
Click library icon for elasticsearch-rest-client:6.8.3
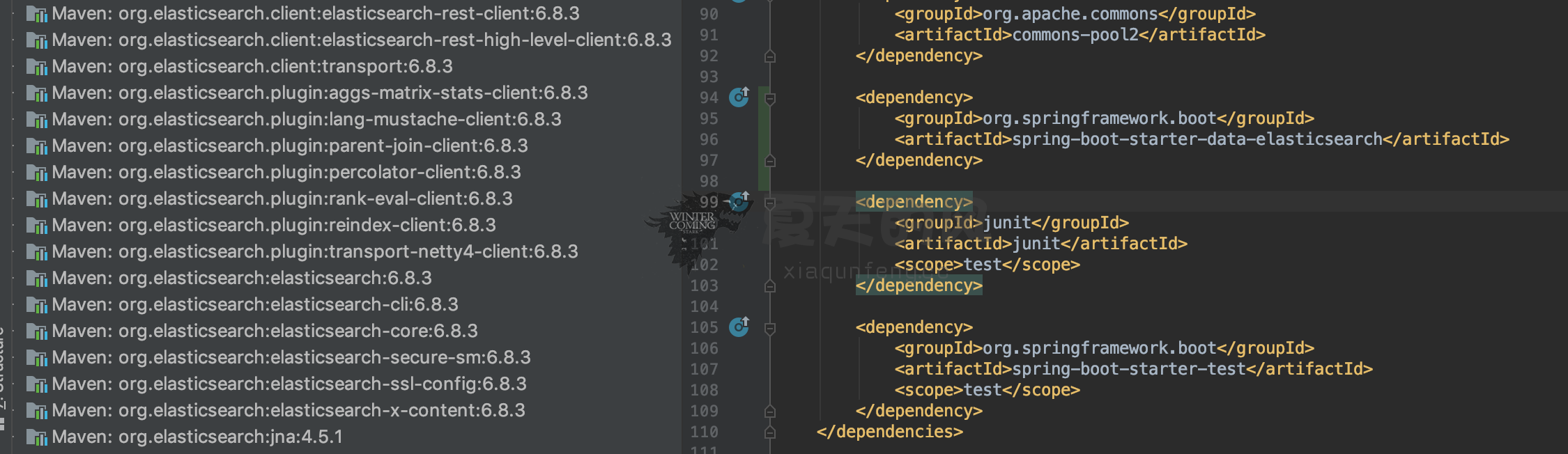[x=36, y=14]
